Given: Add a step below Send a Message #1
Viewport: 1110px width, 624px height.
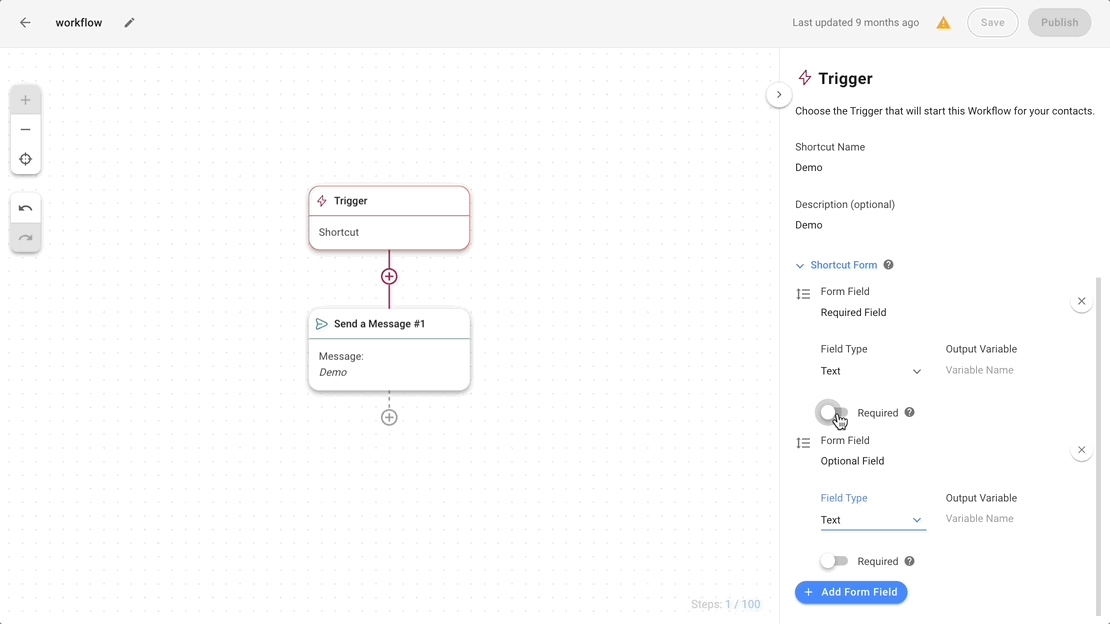Looking at the screenshot, I should [x=389, y=417].
